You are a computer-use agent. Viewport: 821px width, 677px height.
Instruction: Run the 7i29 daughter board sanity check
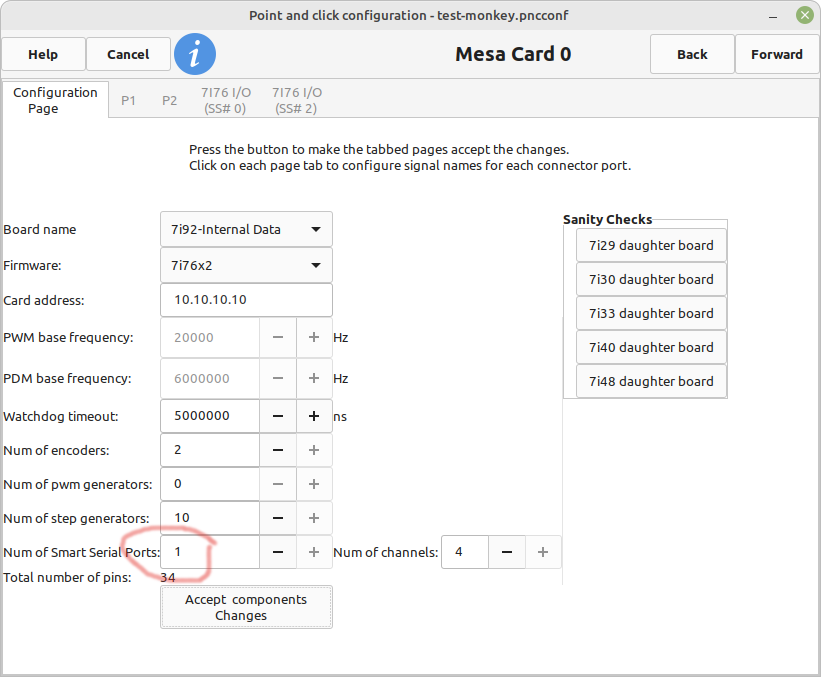tap(651, 246)
